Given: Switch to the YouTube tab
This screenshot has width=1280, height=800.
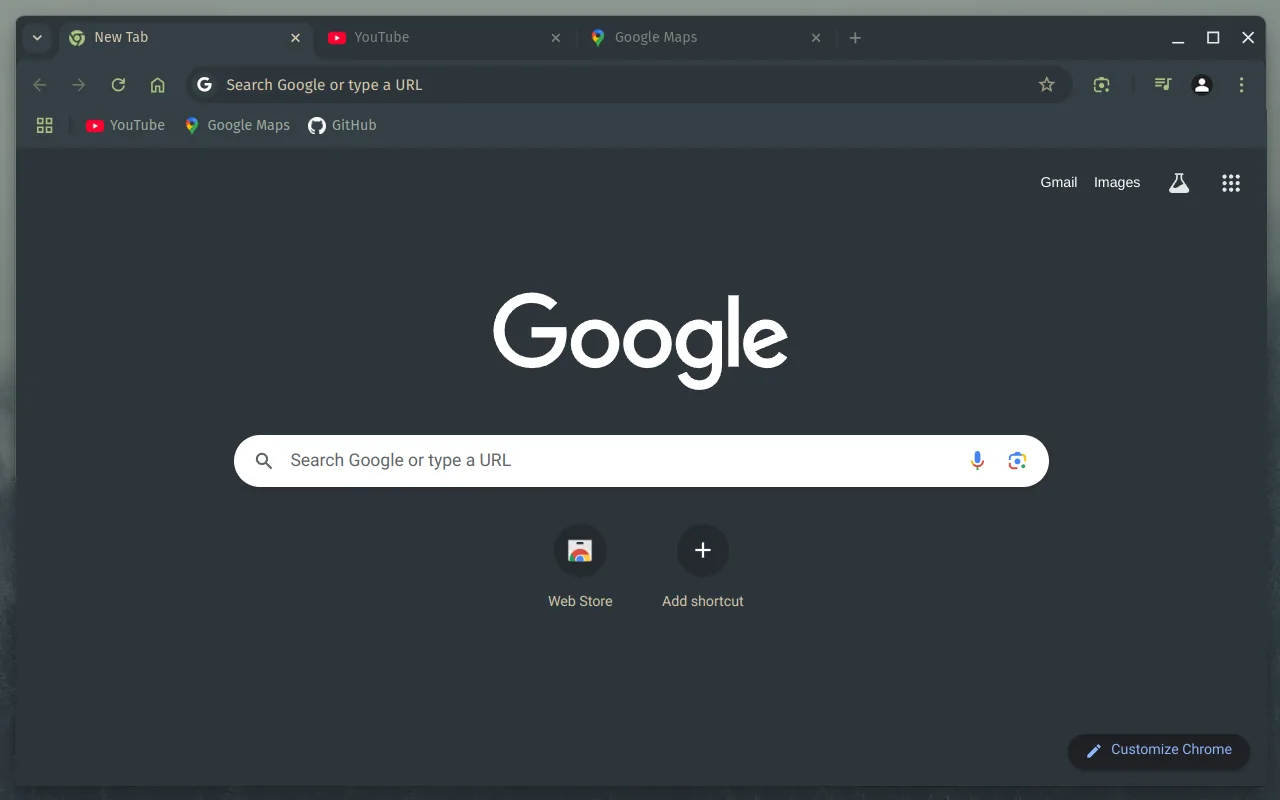Looking at the screenshot, I should pos(445,38).
